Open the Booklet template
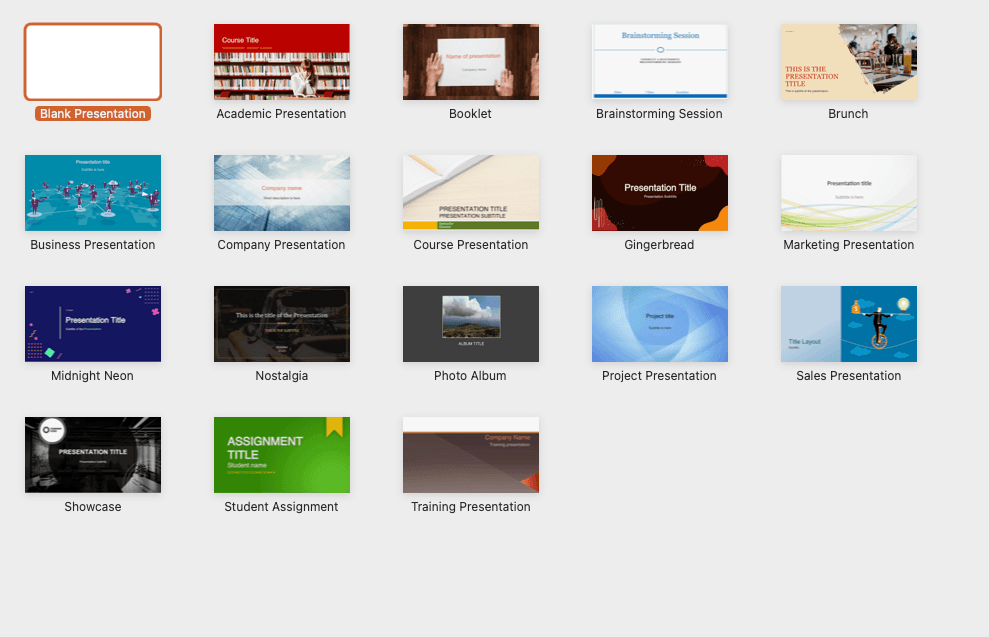 [x=470, y=62]
